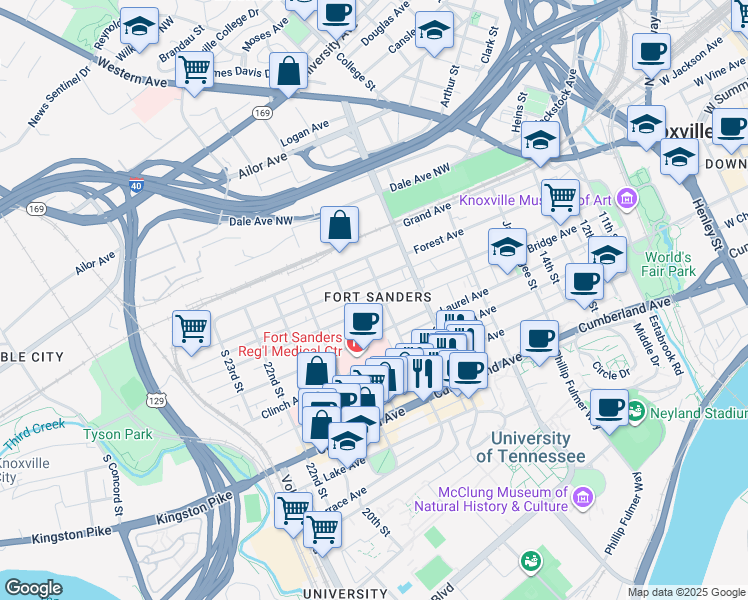The image size is (748, 600).
Task: Click the cafe marker on Cumberland Ave at Phillip Fulmer Way
Action: click(539, 341)
